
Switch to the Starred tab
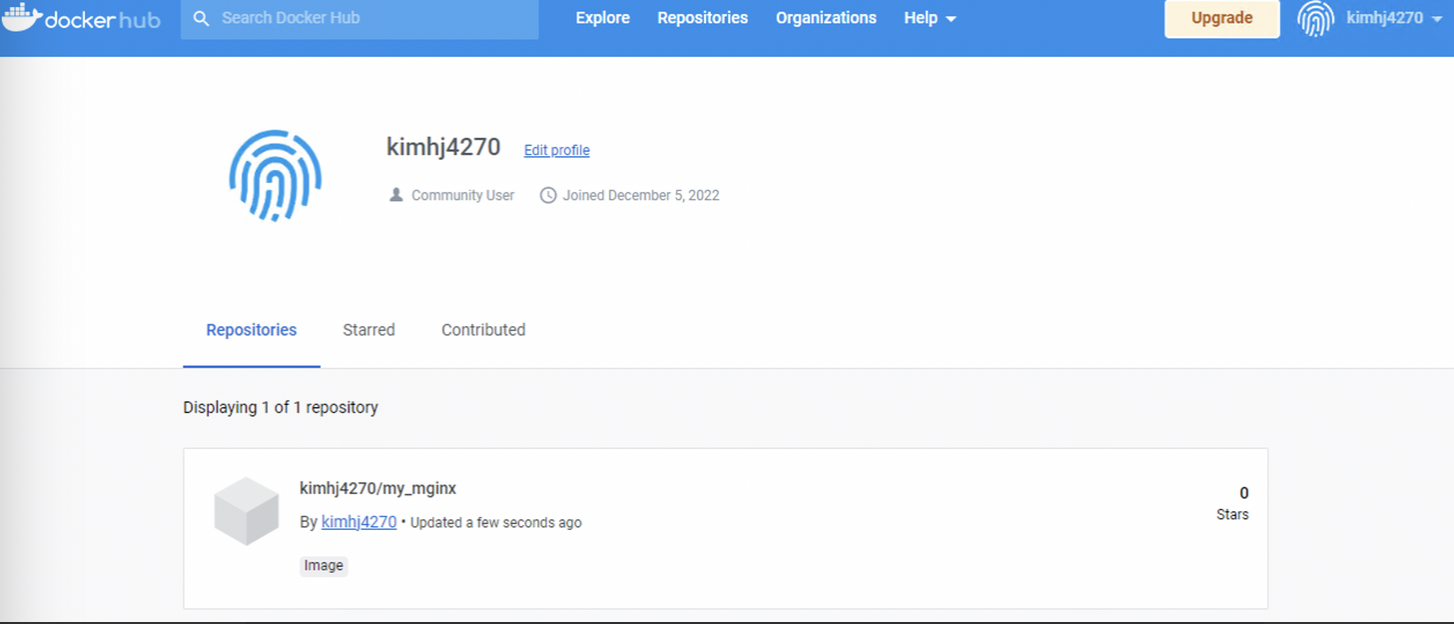pos(369,330)
